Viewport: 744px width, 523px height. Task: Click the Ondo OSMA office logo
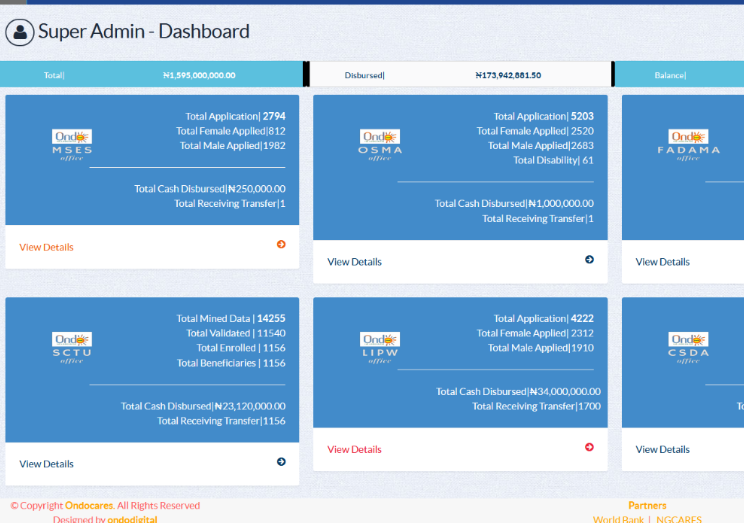(x=380, y=144)
